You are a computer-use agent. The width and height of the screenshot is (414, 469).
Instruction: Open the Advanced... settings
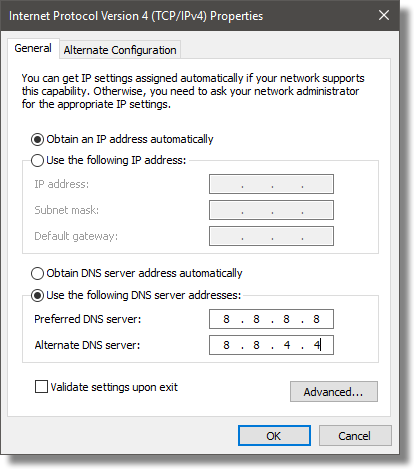[x=334, y=392]
